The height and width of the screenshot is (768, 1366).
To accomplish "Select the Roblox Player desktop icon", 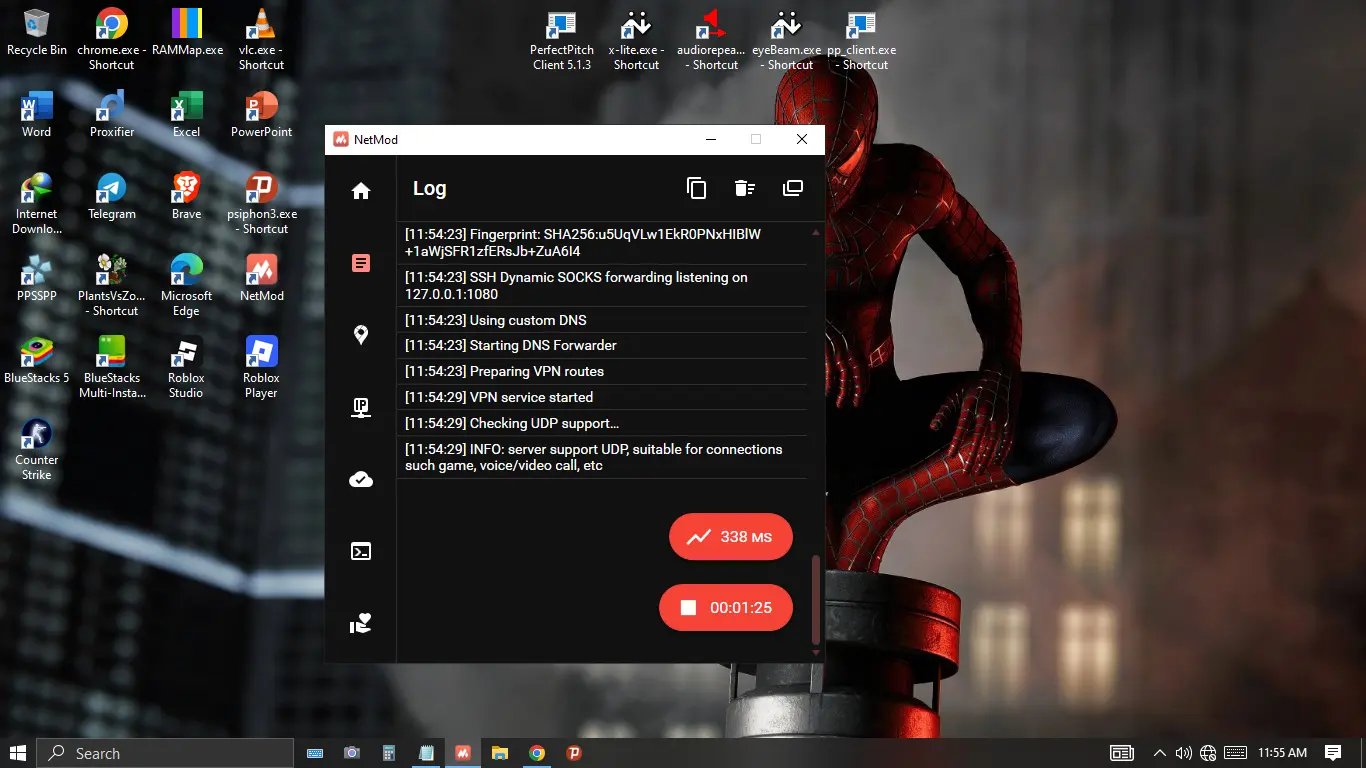I will pyautogui.click(x=262, y=368).
